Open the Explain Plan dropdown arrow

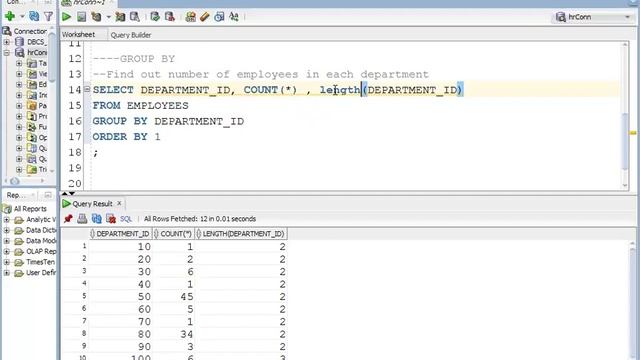click(x=109, y=17)
